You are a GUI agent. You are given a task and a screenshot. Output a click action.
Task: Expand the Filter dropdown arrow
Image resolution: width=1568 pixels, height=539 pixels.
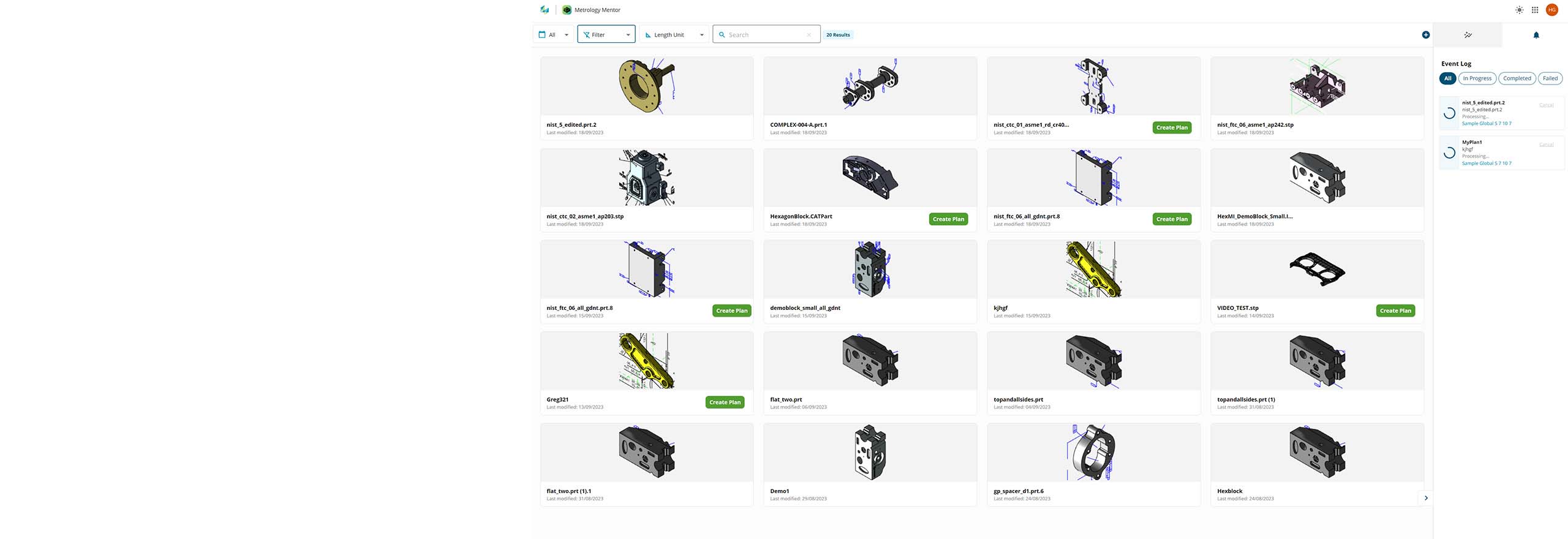pyautogui.click(x=628, y=35)
